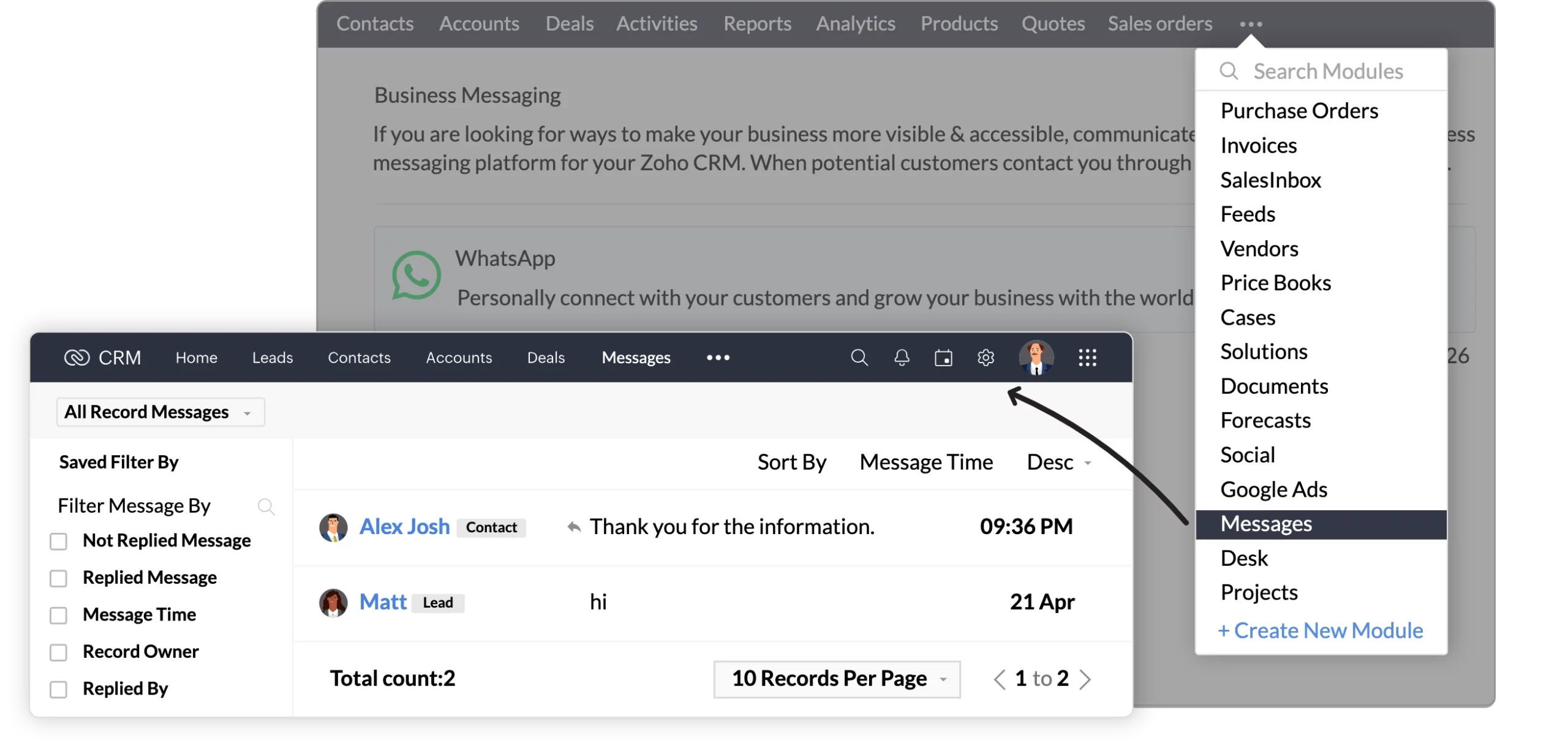Open the Accounts tab in the CRM header
Image resolution: width=1568 pixels, height=751 pixels.
coord(459,358)
